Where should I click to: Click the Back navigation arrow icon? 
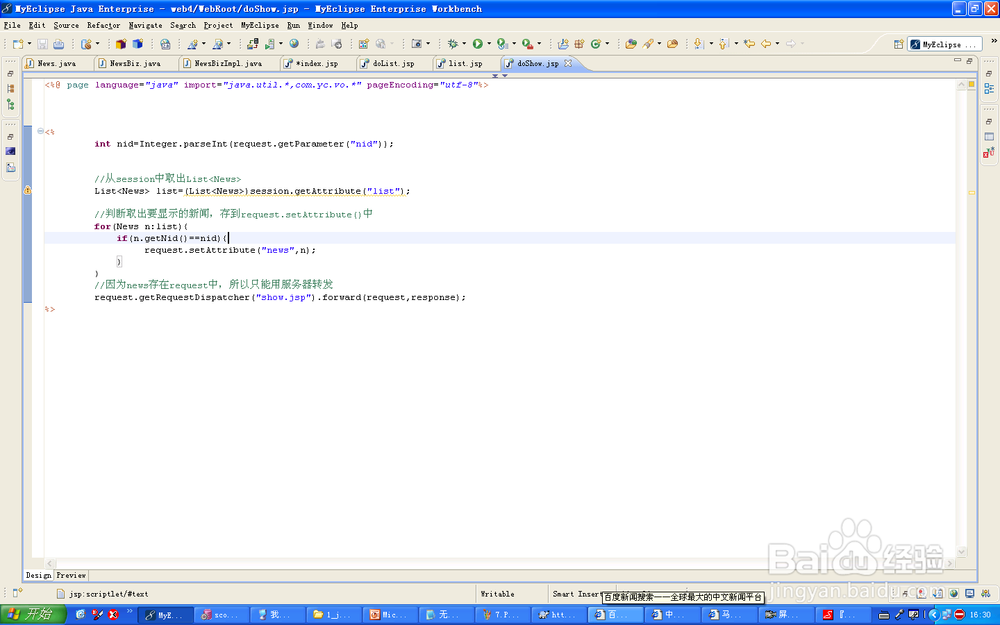pyautogui.click(x=766, y=44)
